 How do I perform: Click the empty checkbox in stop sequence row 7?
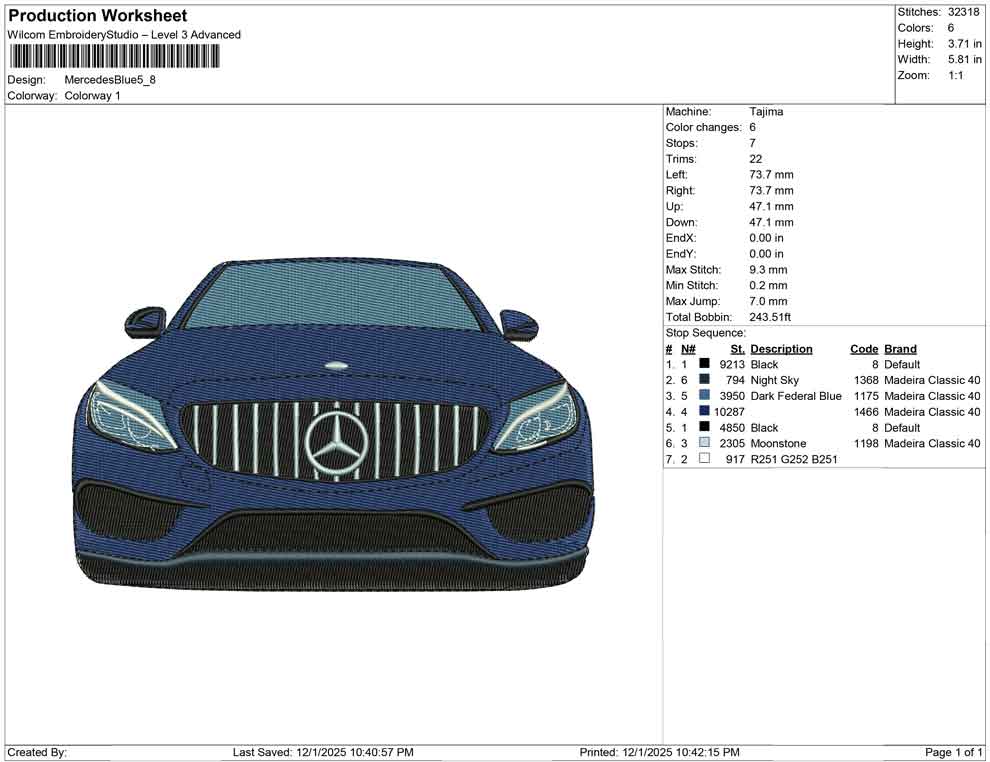point(705,459)
